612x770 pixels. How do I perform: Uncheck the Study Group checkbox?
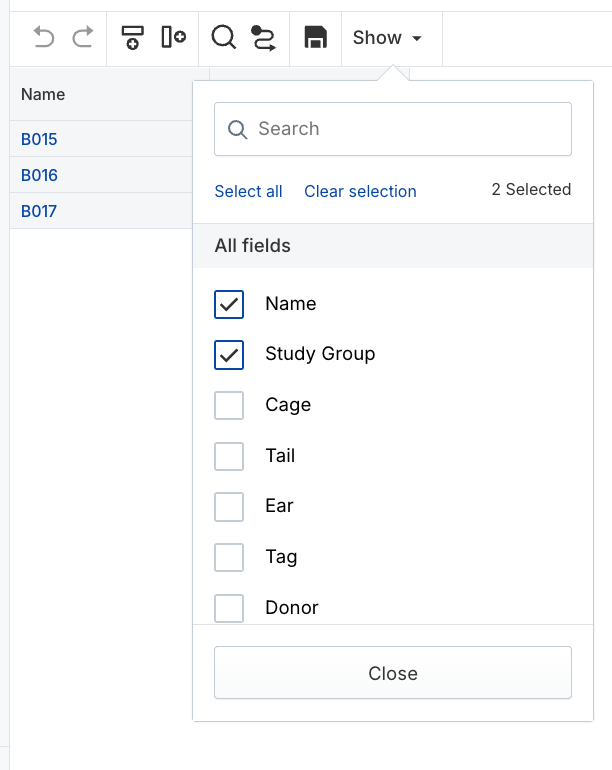click(x=229, y=355)
